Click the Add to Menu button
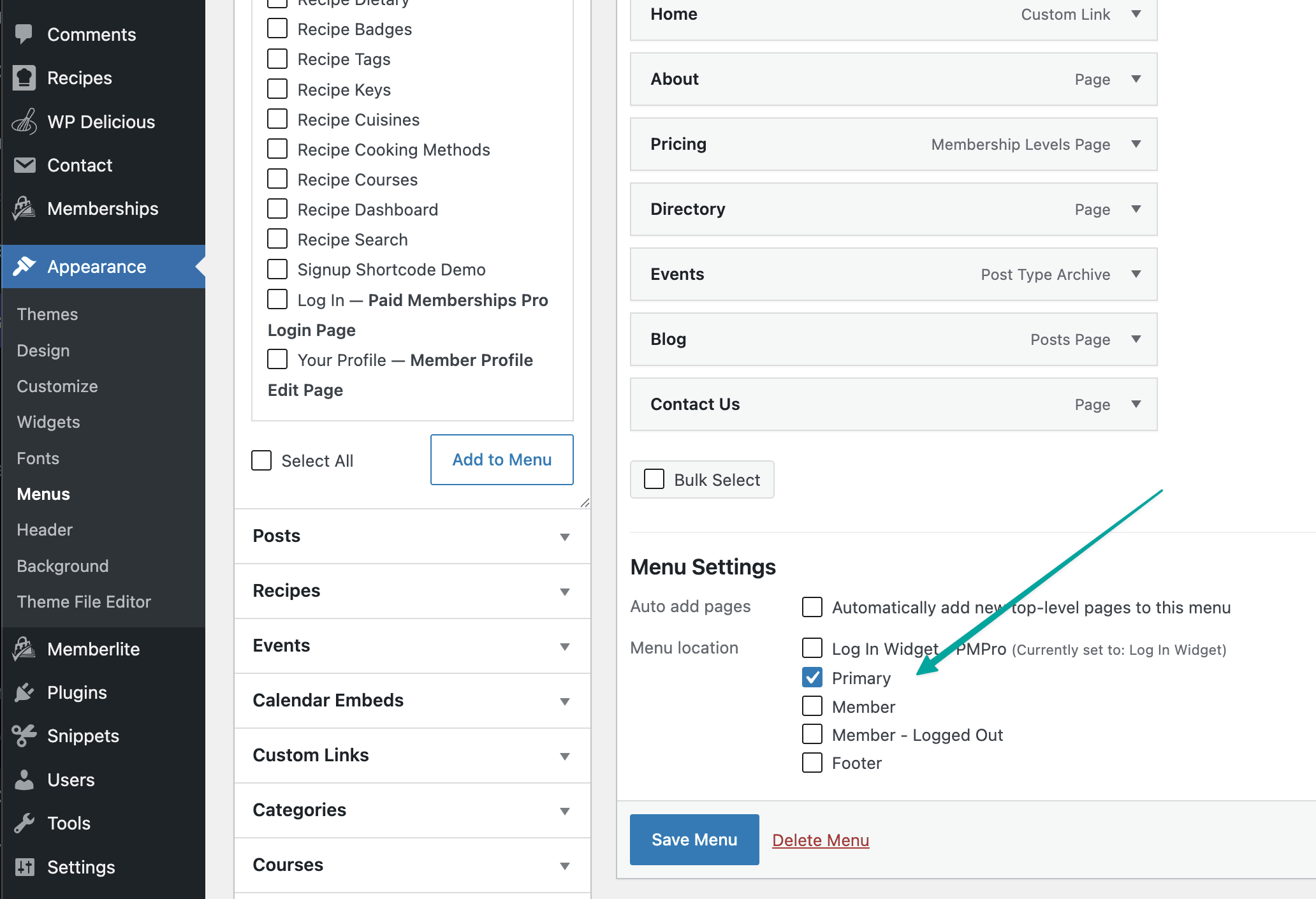1316x899 pixels. [502, 460]
